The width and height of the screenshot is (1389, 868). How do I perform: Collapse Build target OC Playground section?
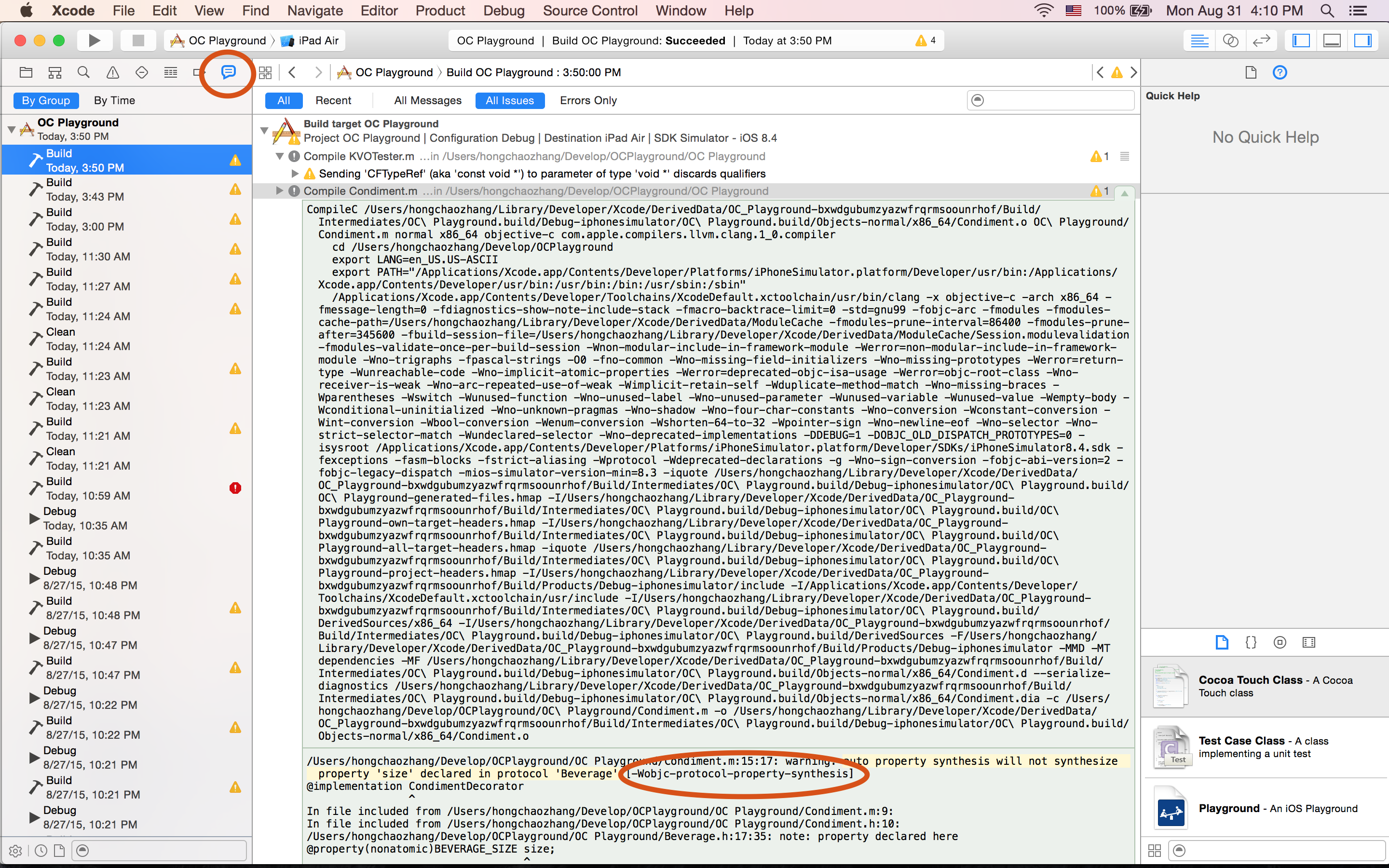click(x=264, y=130)
